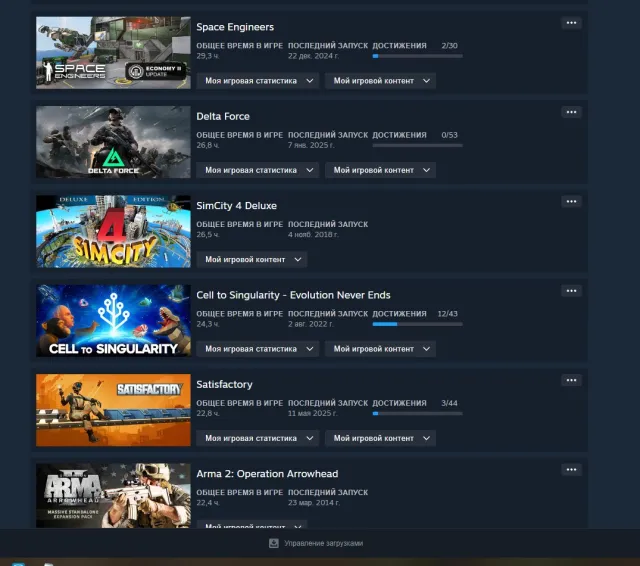Screen dimensions: 640x566
Task: Click the SimCity 4 cover thumbnail
Action: pos(113,231)
